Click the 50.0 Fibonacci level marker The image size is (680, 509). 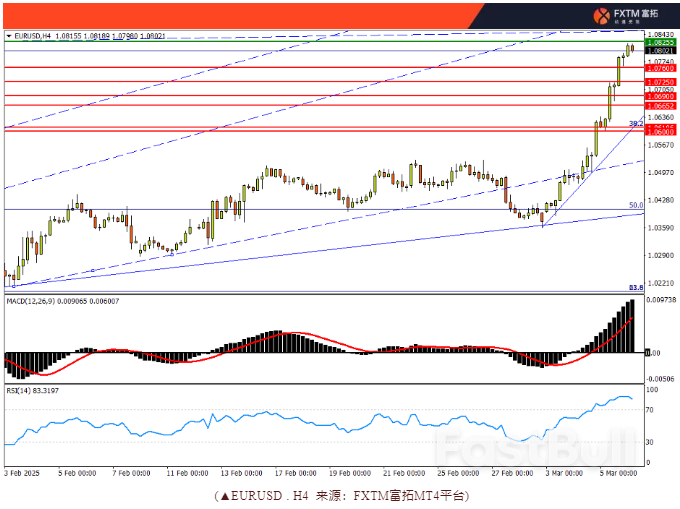point(635,205)
